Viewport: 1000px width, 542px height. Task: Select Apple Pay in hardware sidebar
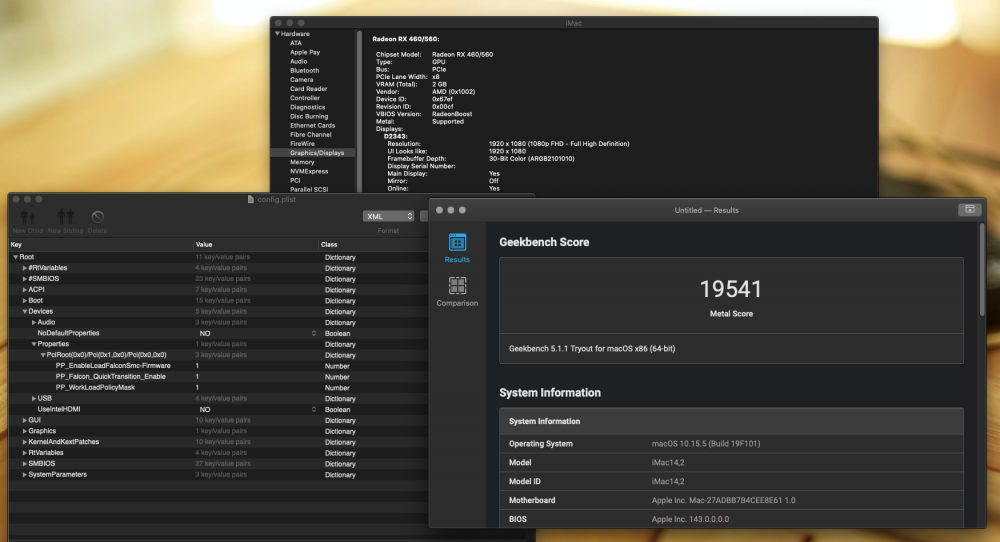(305, 52)
